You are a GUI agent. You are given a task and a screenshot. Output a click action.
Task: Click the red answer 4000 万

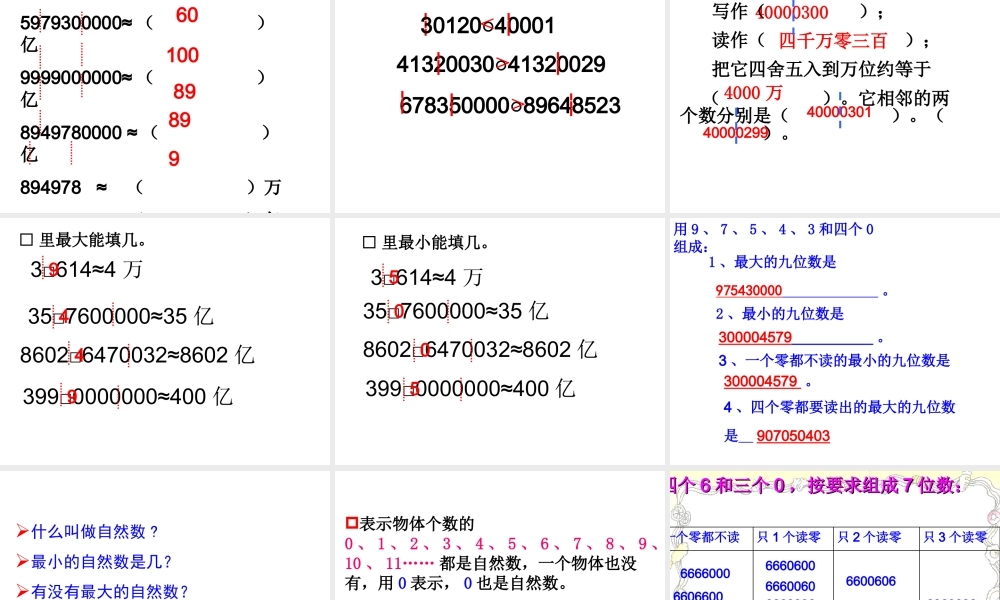(753, 93)
